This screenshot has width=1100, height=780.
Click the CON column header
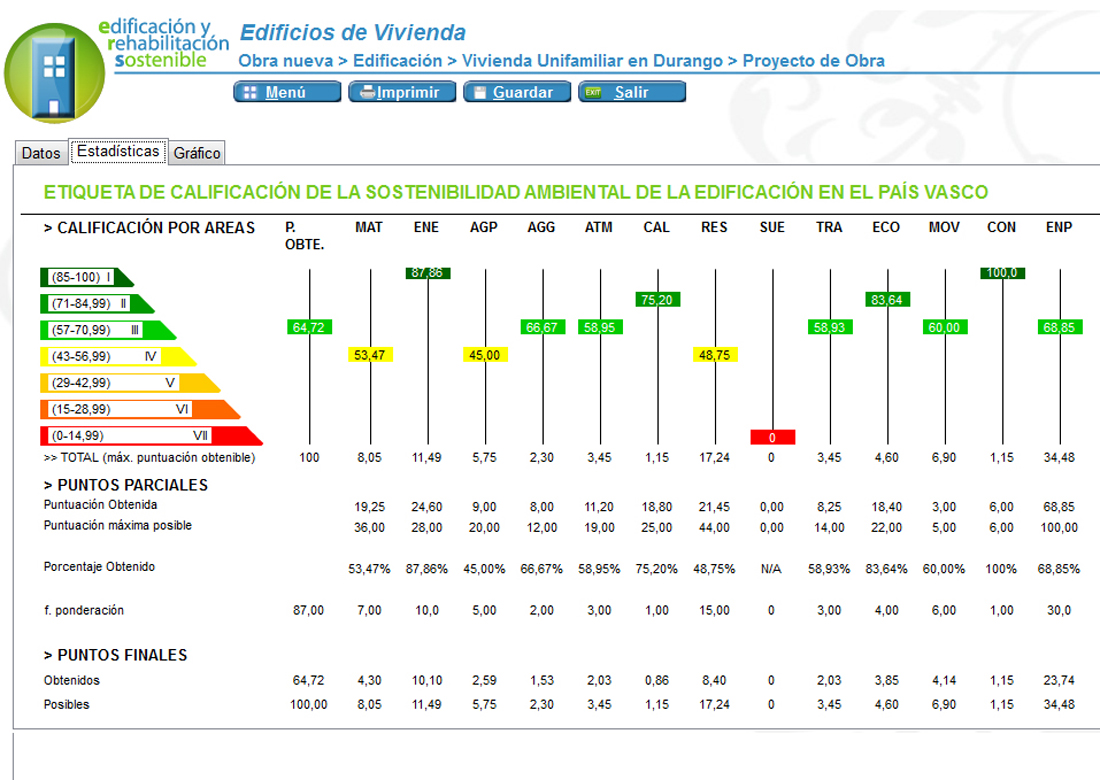click(1002, 227)
